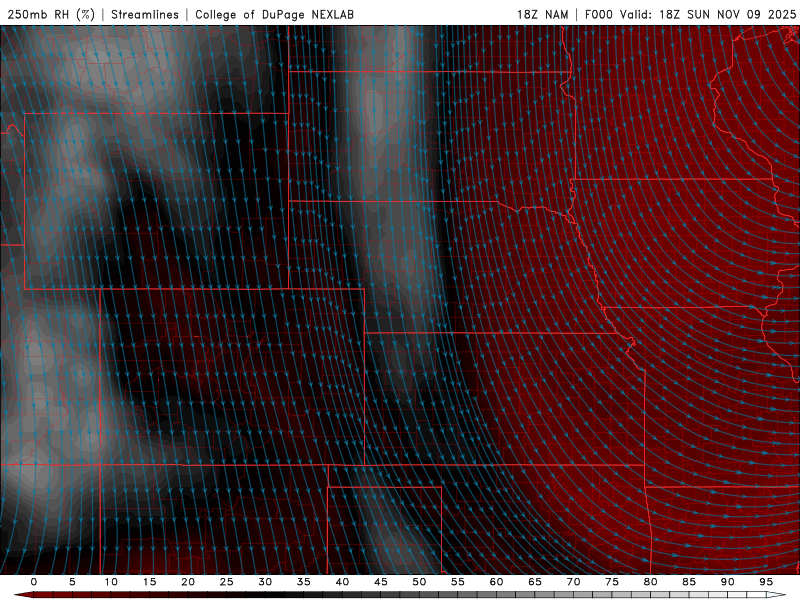Click the "F000" forecast hour label
800x600 pixels.
point(598,14)
